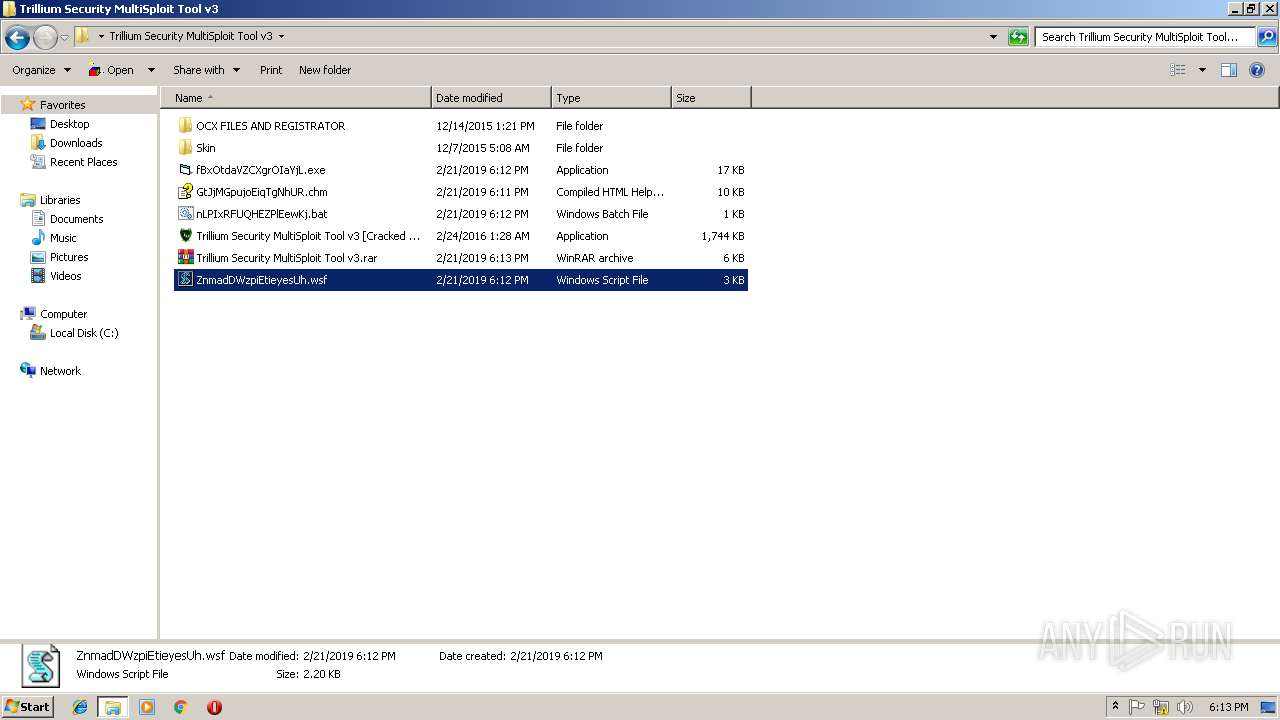Open the previous locations dropdown
Image resolution: width=1280 pixels, height=720 pixels.
[993, 37]
